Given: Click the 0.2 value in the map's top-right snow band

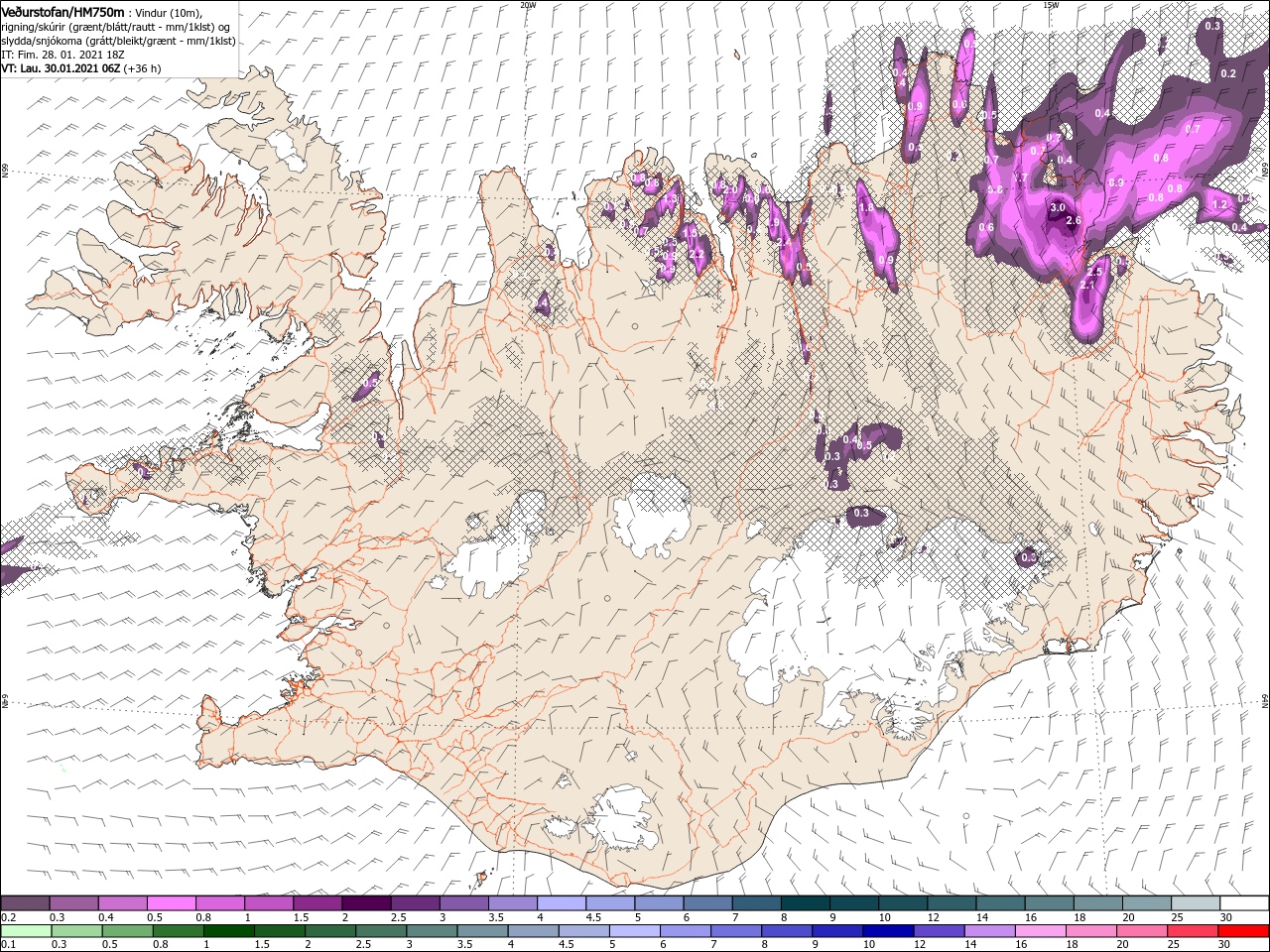Looking at the screenshot, I should click(1228, 73).
